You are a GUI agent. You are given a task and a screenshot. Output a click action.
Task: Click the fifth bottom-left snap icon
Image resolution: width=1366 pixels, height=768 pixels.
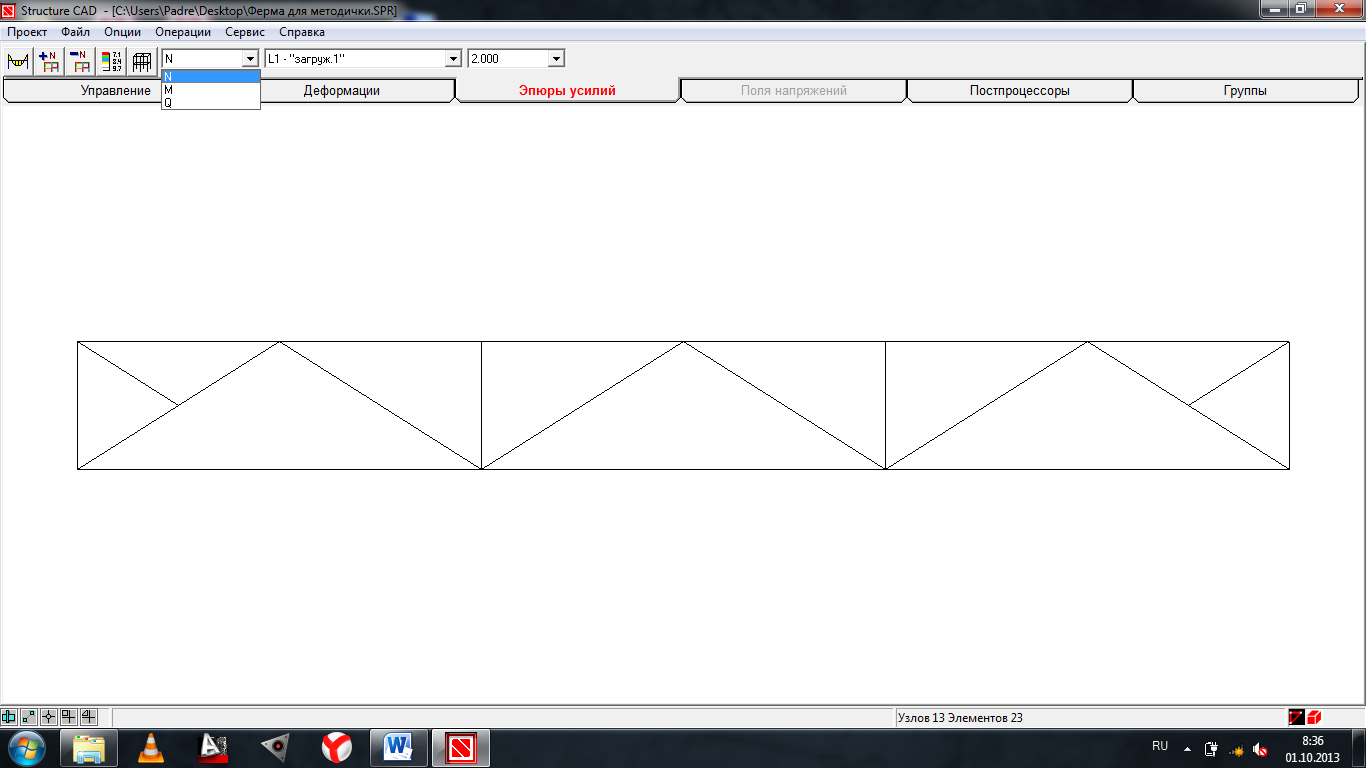89,717
